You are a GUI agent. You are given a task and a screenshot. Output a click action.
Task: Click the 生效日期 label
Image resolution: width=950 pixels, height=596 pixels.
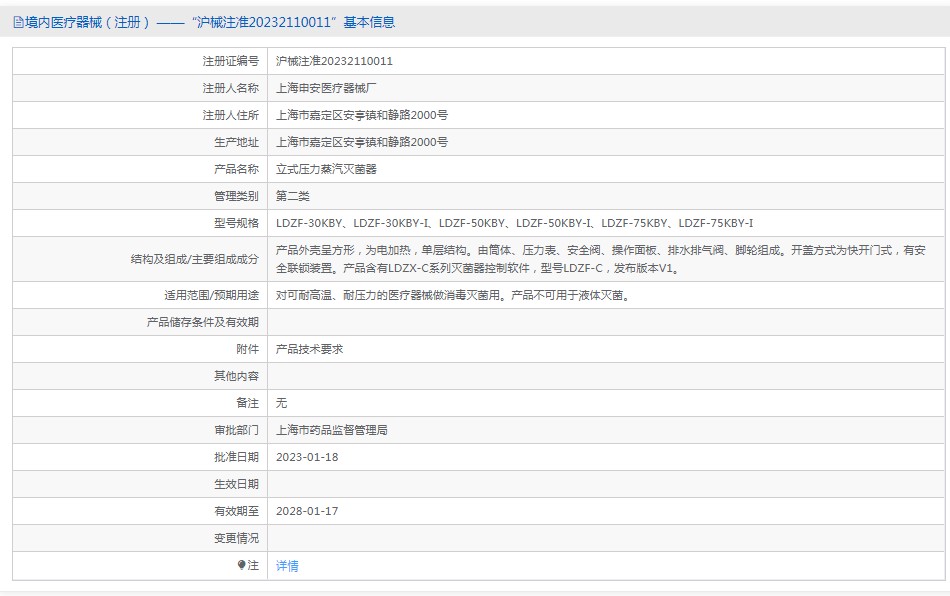236,484
